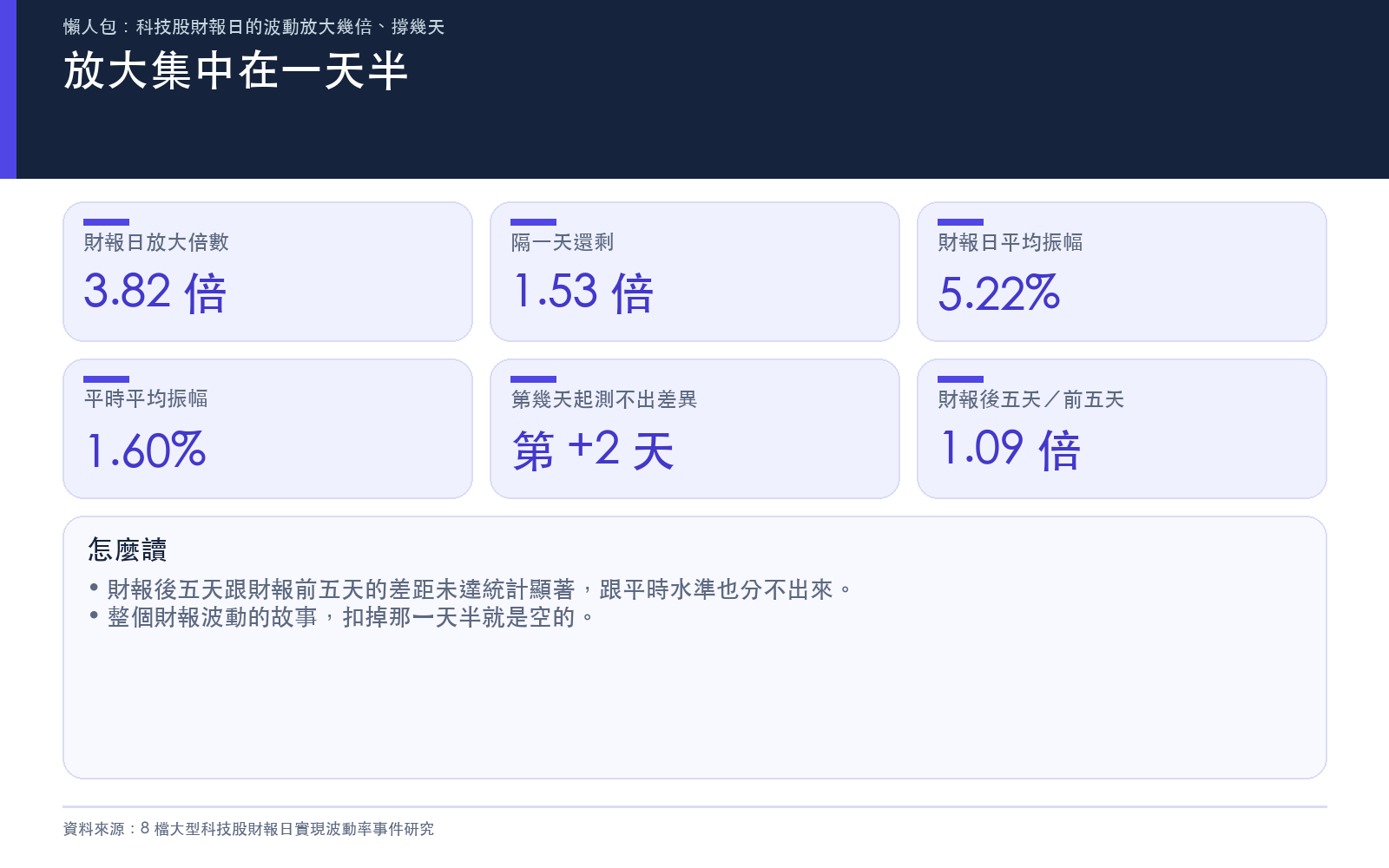Click the value 1.60%
Image resolution: width=1389 pixels, height=868 pixels.
point(146,450)
